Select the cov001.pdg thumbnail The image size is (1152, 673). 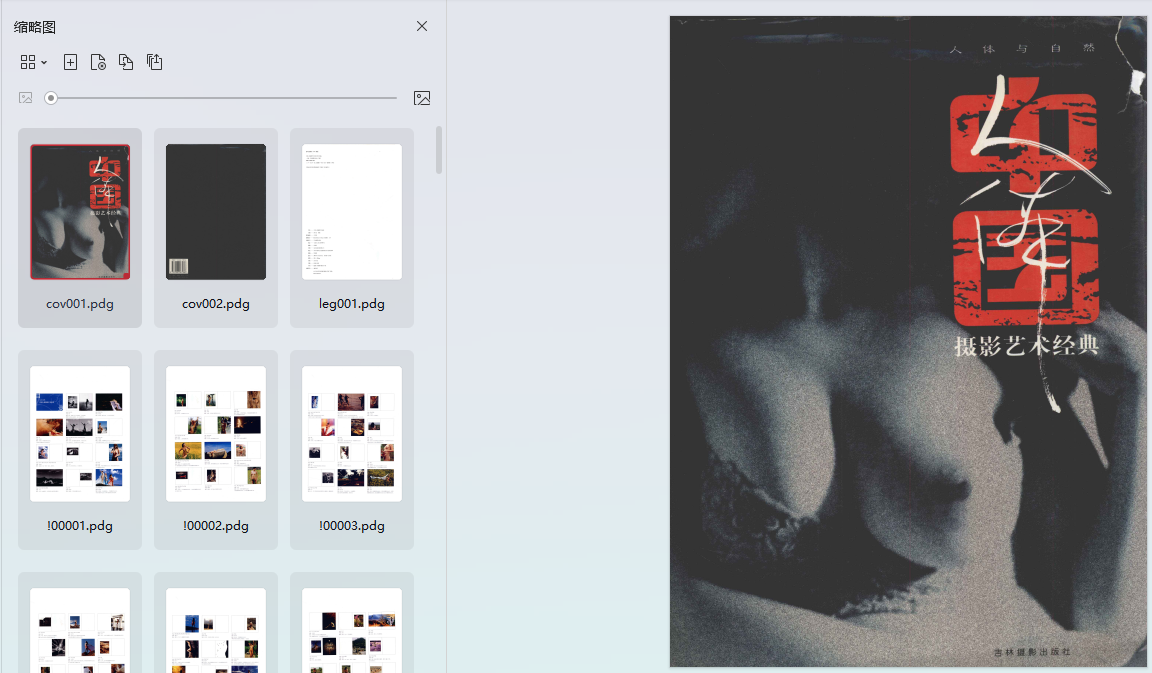[80, 212]
